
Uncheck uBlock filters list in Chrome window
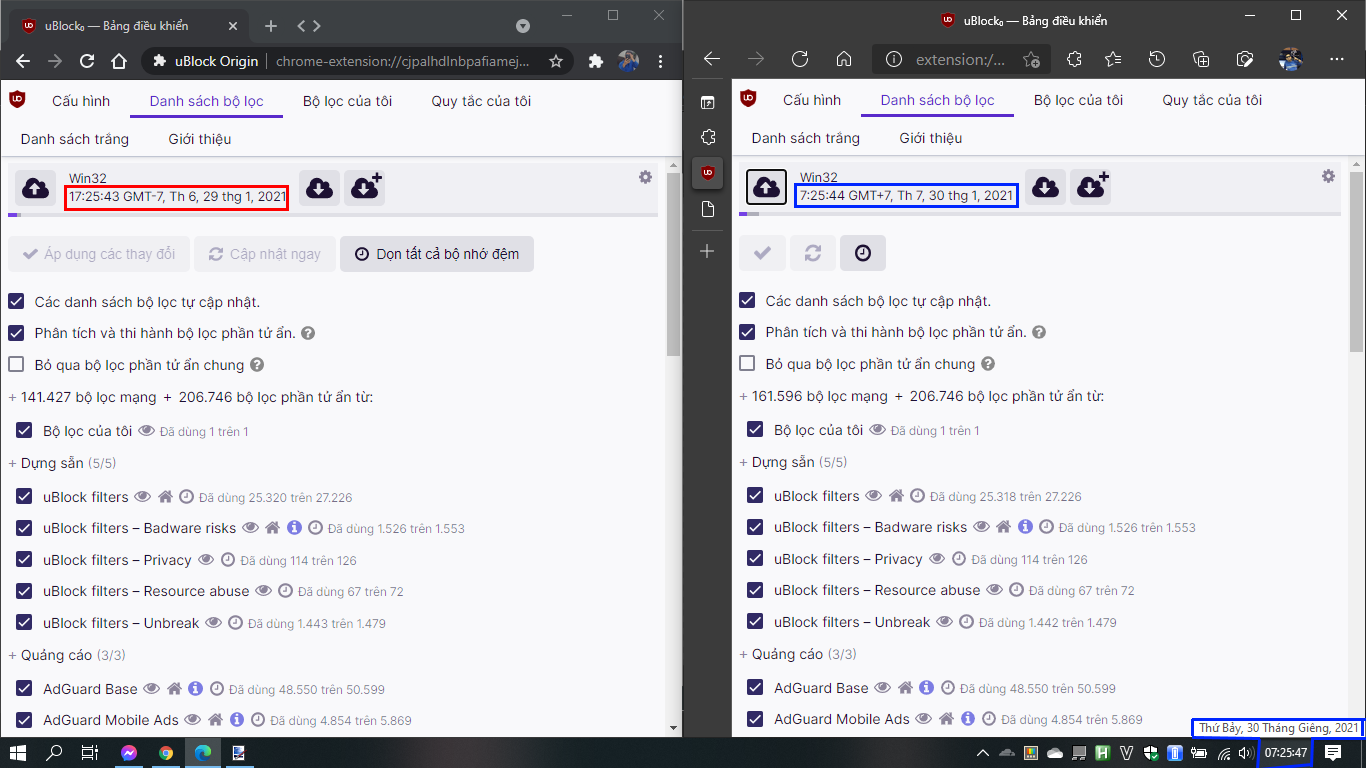coord(24,497)
